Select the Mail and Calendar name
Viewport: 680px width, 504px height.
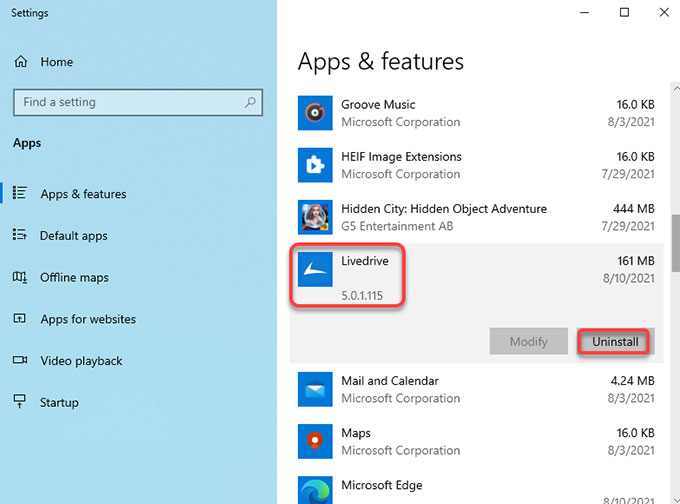point(390,381)
